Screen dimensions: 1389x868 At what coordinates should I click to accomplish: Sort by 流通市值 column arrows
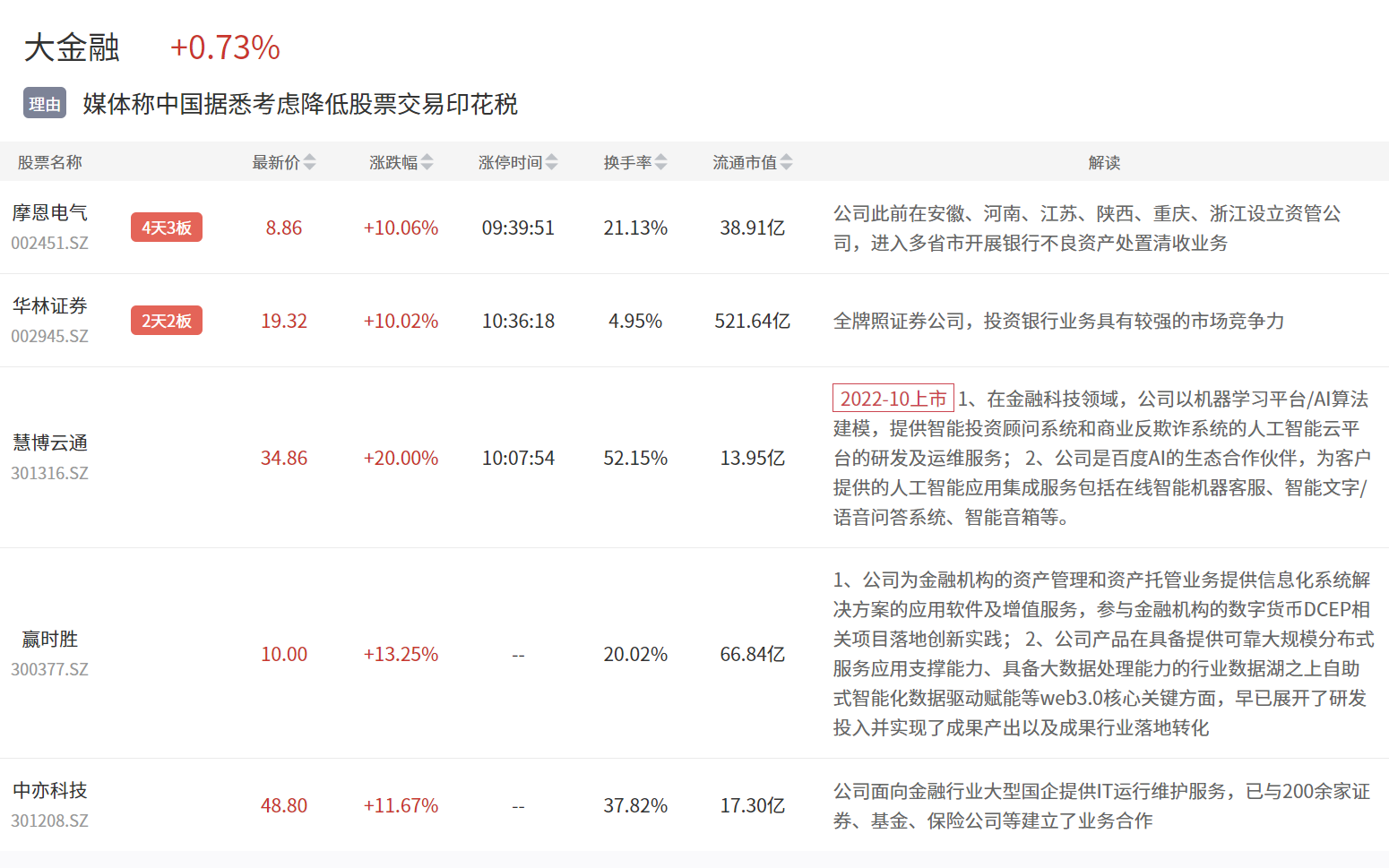point(786,162)
